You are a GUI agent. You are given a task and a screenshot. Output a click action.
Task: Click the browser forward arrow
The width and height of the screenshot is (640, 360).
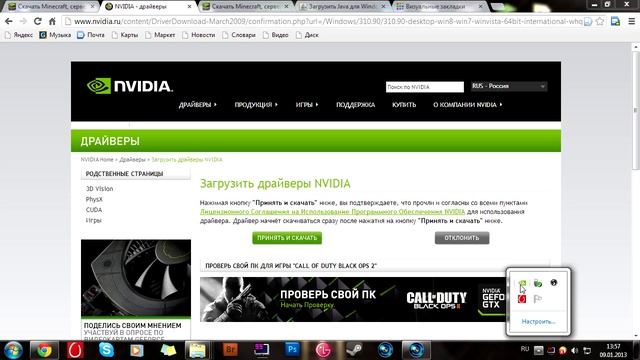23,21
